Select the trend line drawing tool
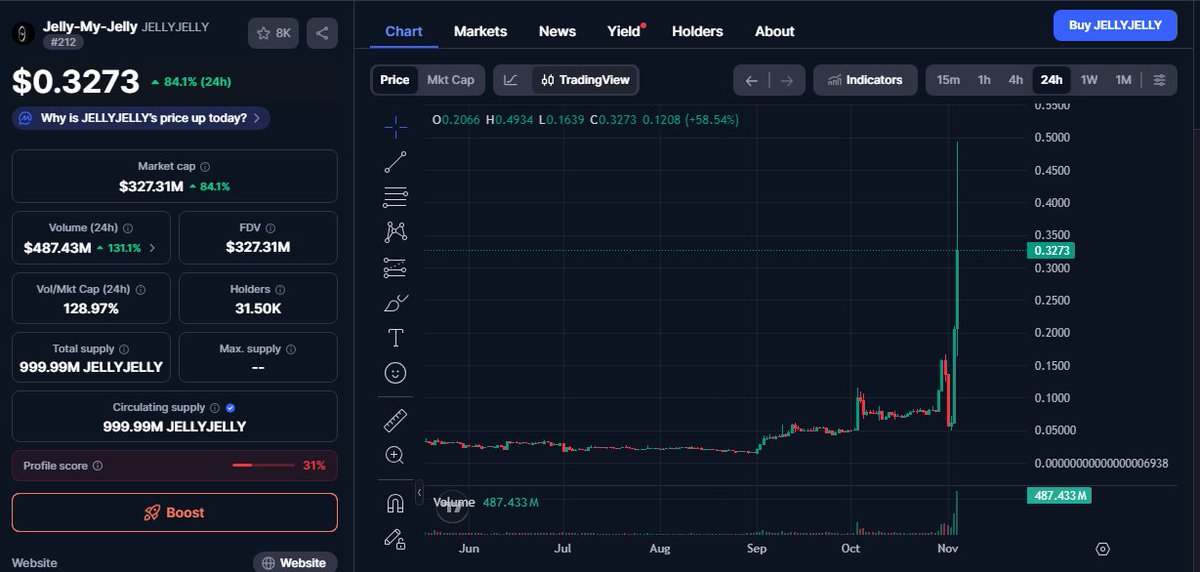 click(x=395, y=162)
